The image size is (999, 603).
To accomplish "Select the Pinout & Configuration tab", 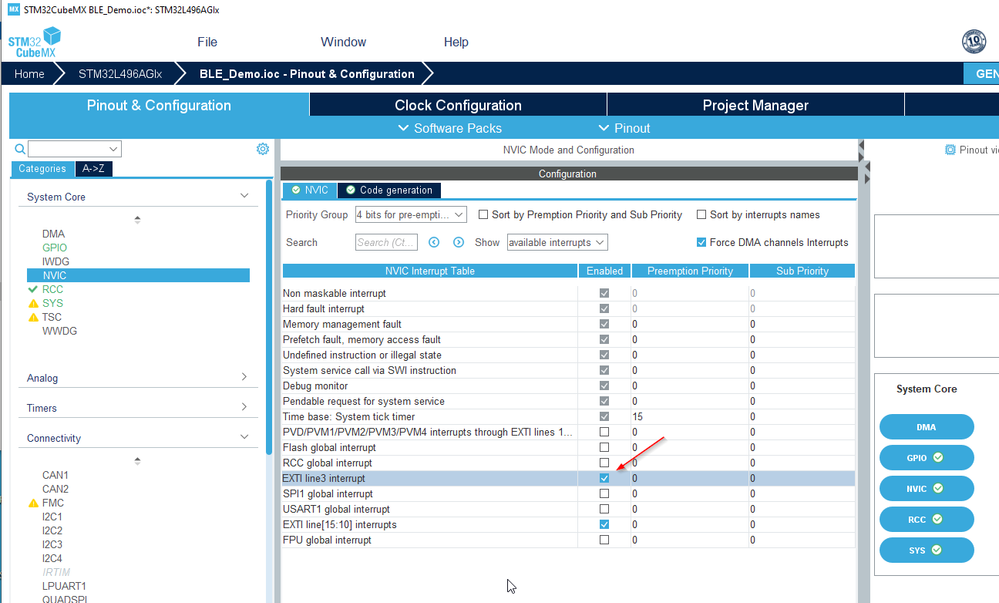I will point(159,105).
